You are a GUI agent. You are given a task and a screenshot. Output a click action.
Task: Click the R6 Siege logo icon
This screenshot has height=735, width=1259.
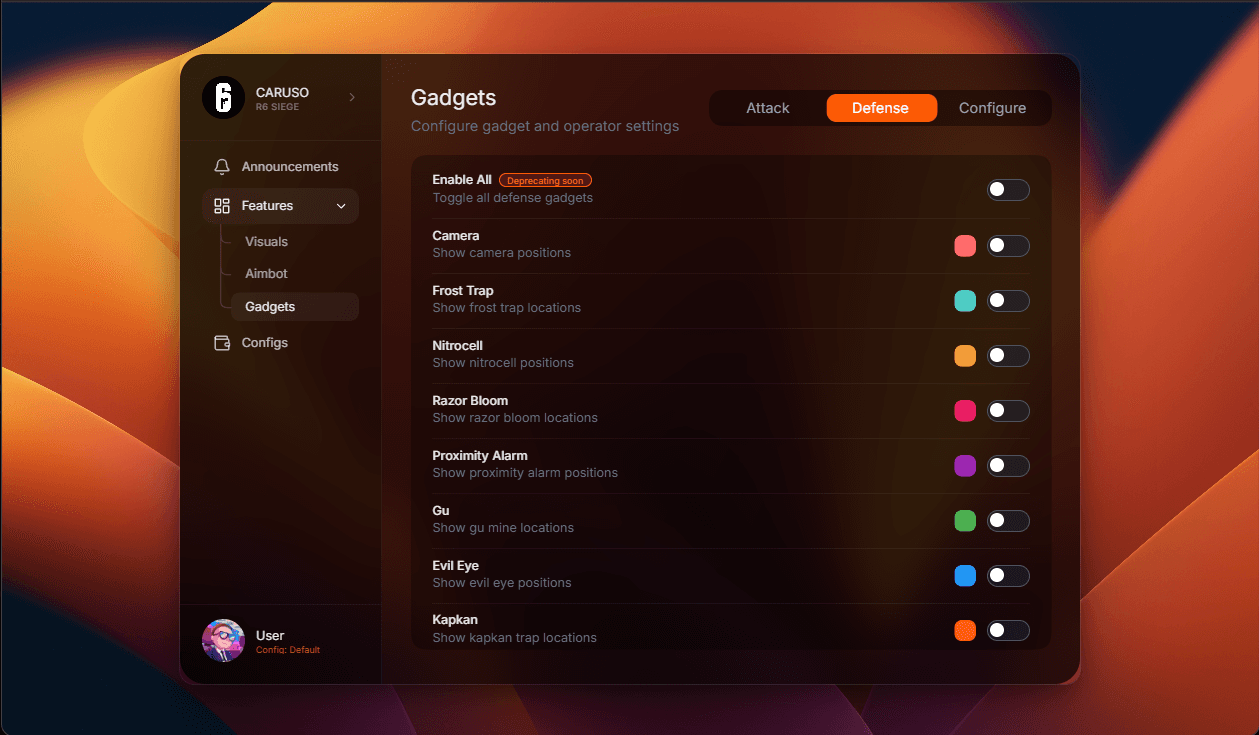pyautogui.click(x=223, y=97)
